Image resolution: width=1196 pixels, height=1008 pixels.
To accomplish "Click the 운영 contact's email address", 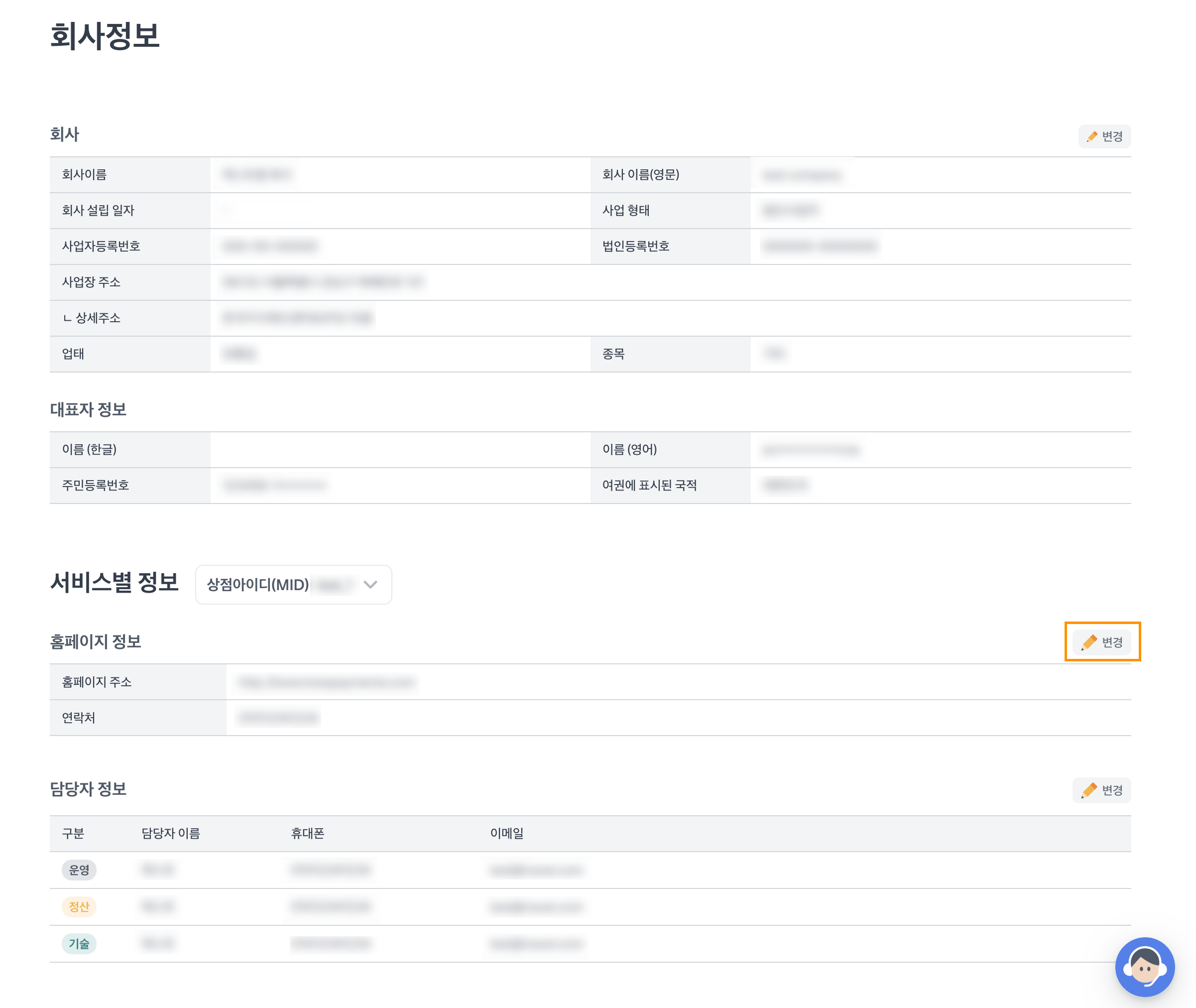I will click(x=536, y=870).
